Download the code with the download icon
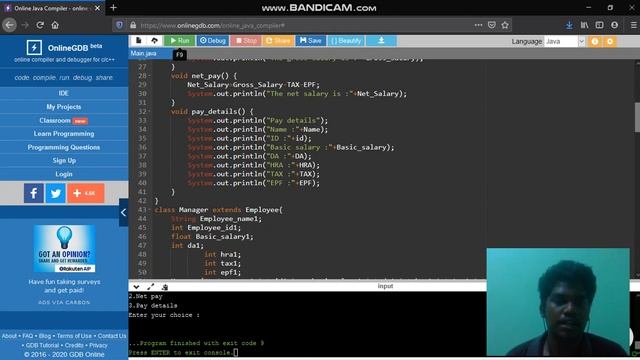 pos(381,40)
